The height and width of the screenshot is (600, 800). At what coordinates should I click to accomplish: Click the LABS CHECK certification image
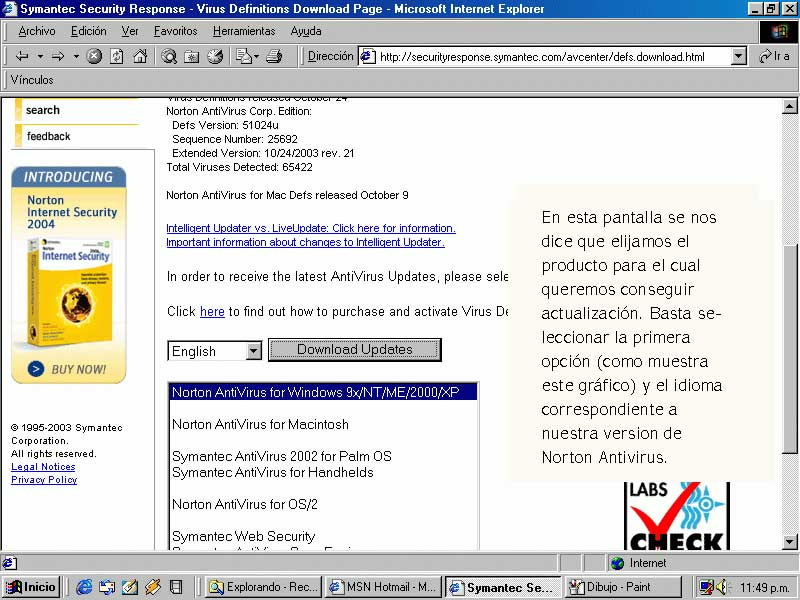coord(677,515)
